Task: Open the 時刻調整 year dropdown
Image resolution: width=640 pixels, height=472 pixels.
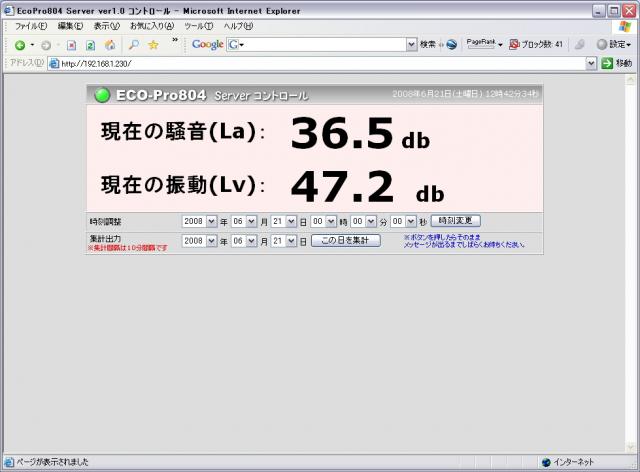Action: click(199, 221)
